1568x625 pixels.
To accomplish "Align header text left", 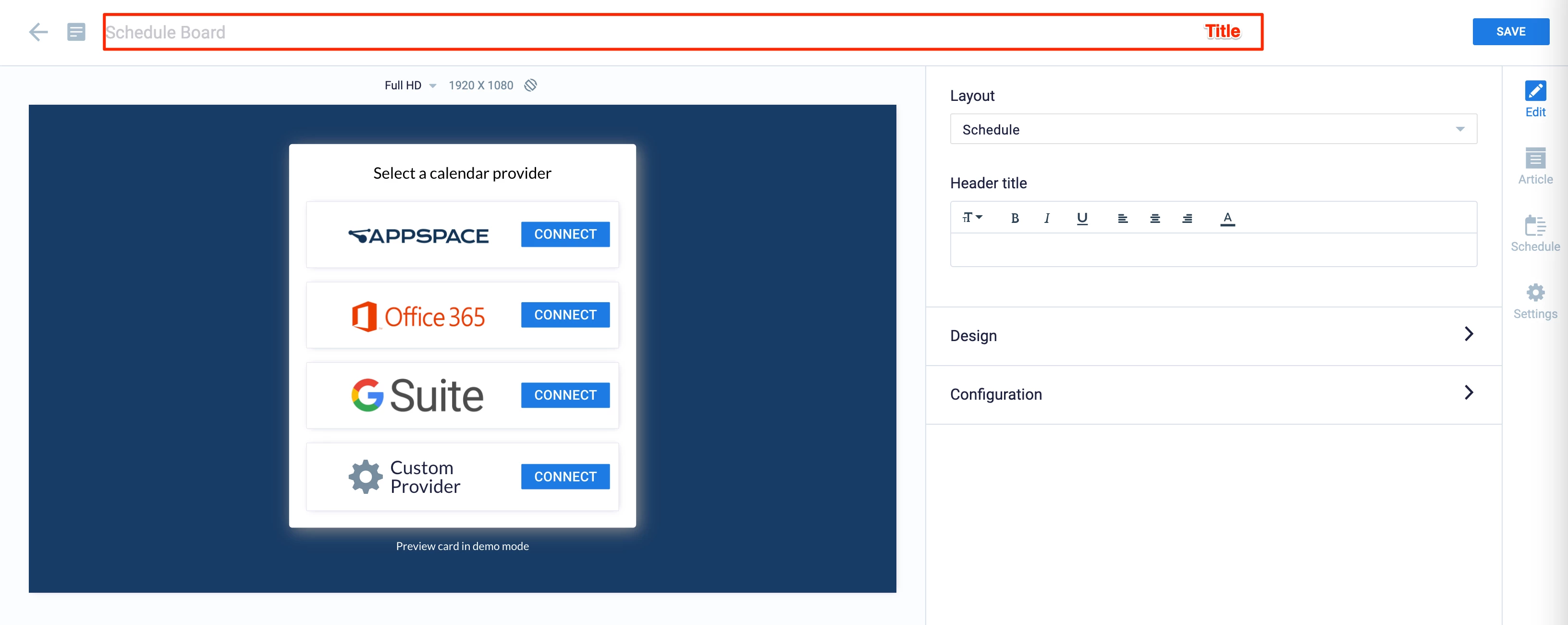I will [x=1122, y=219].
